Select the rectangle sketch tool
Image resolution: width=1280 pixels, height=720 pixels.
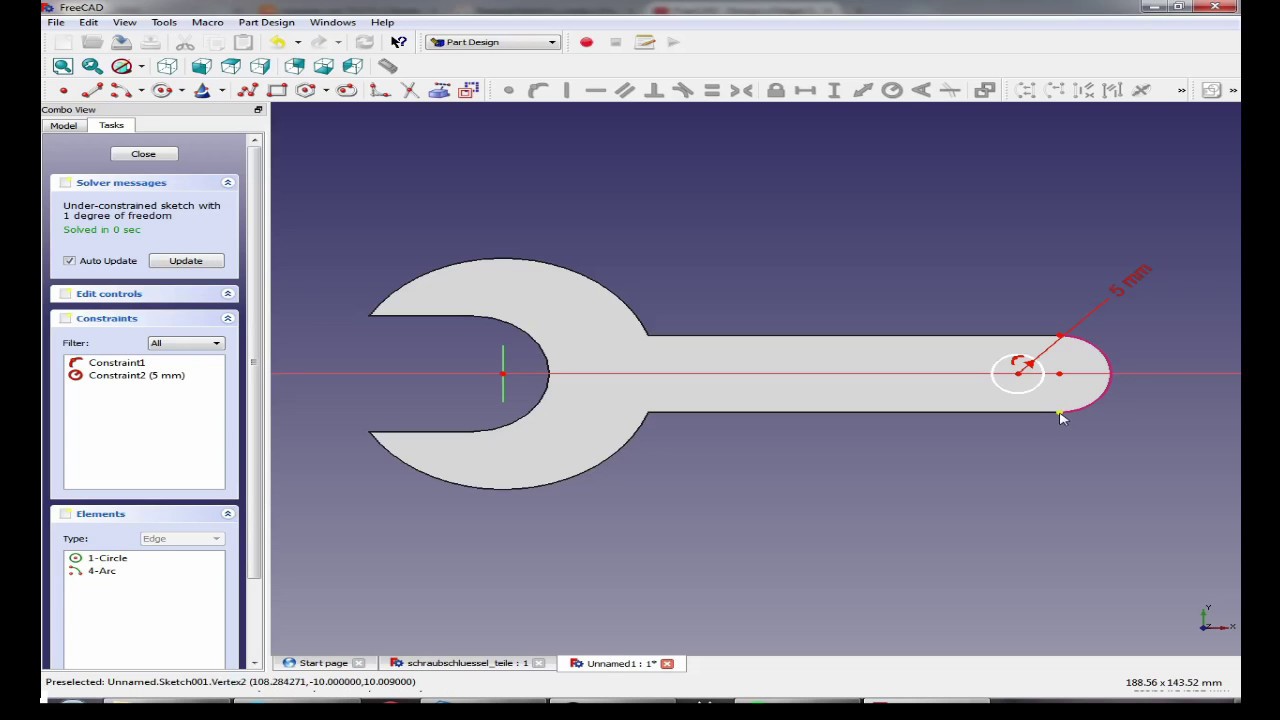click(x=277, y=91)
